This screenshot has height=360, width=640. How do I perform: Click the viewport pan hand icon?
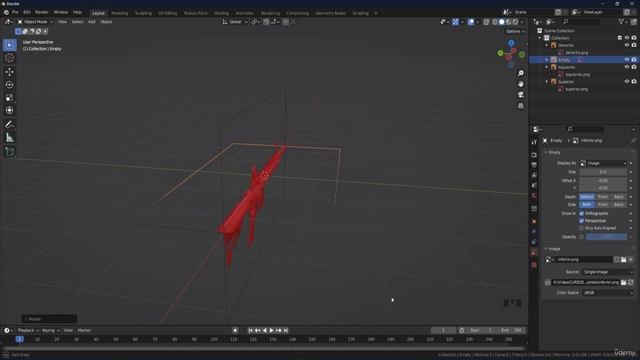(520, 84)
